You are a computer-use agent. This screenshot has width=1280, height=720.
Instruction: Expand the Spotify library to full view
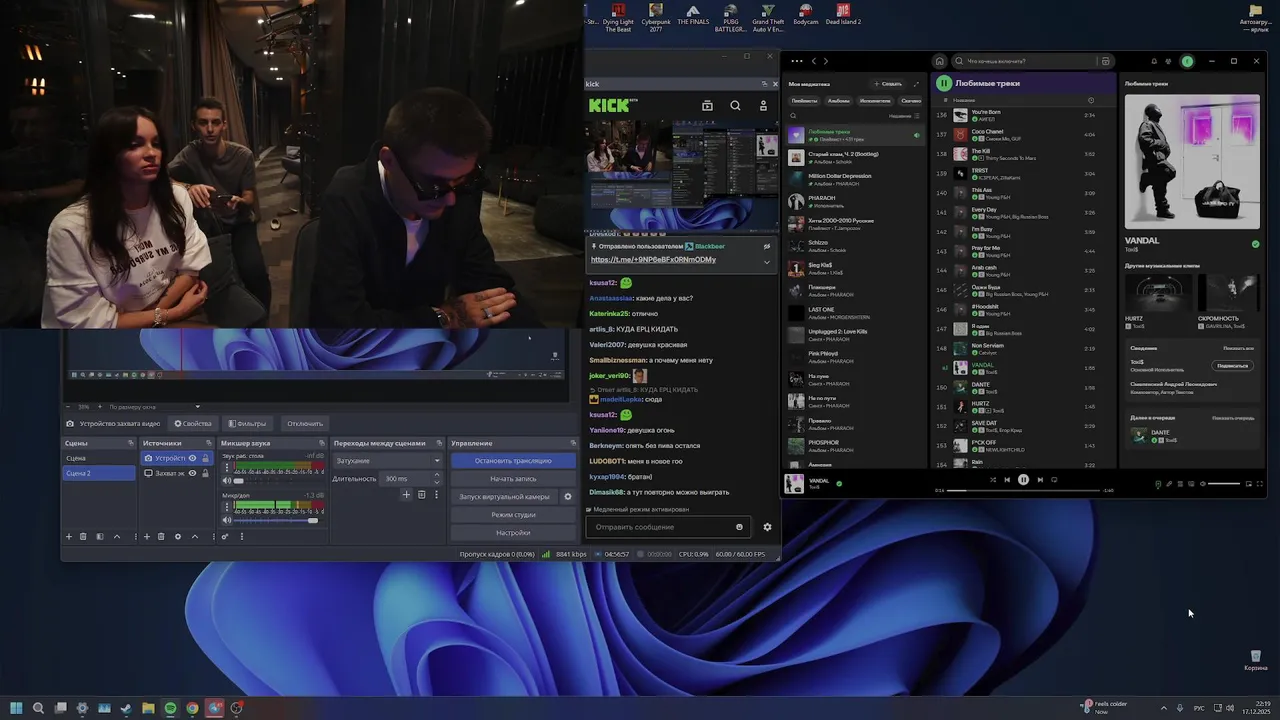click(x=916, y=84)
